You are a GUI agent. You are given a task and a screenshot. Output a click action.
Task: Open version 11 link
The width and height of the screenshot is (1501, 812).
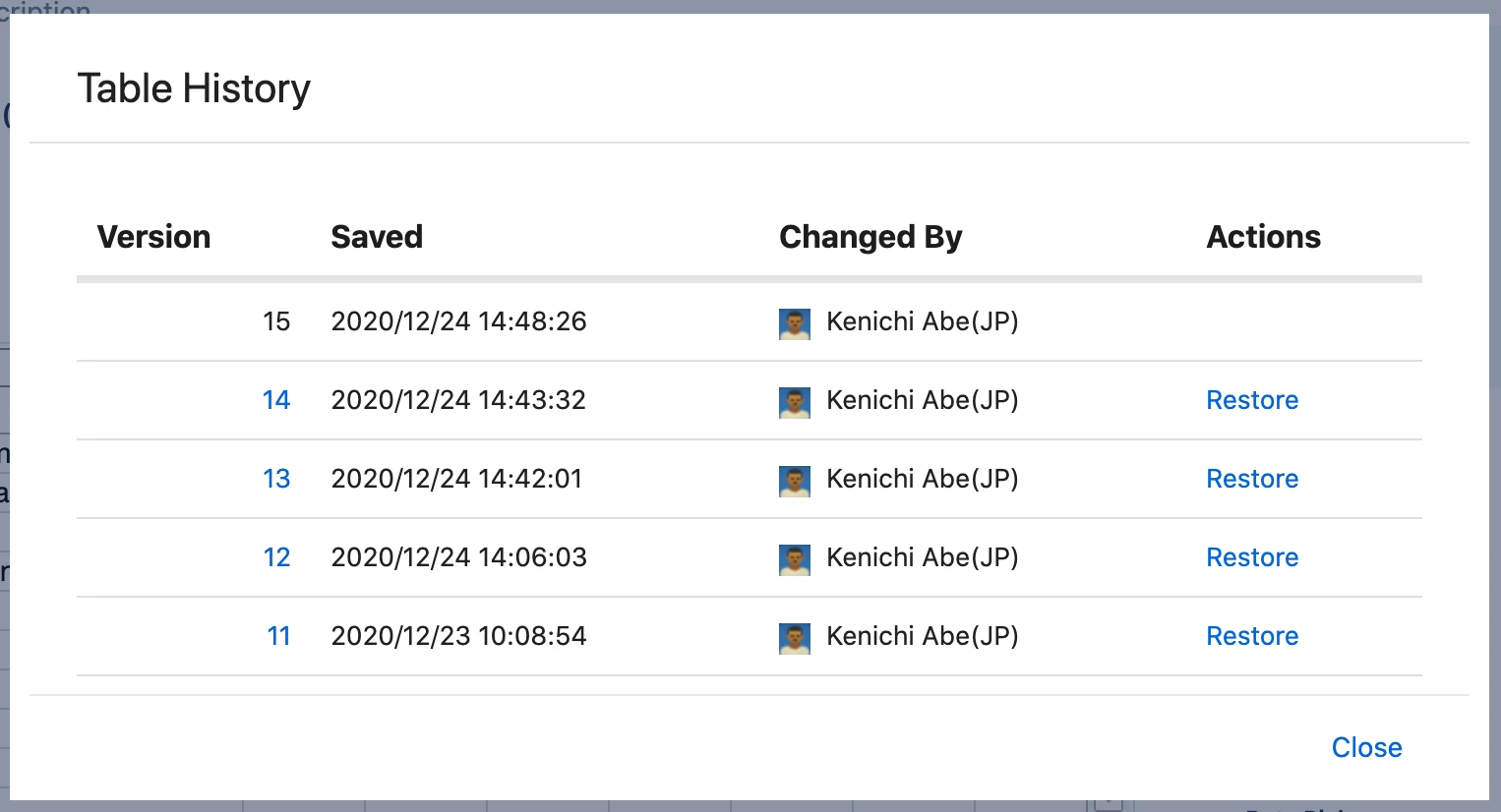[x=278, y=636]
